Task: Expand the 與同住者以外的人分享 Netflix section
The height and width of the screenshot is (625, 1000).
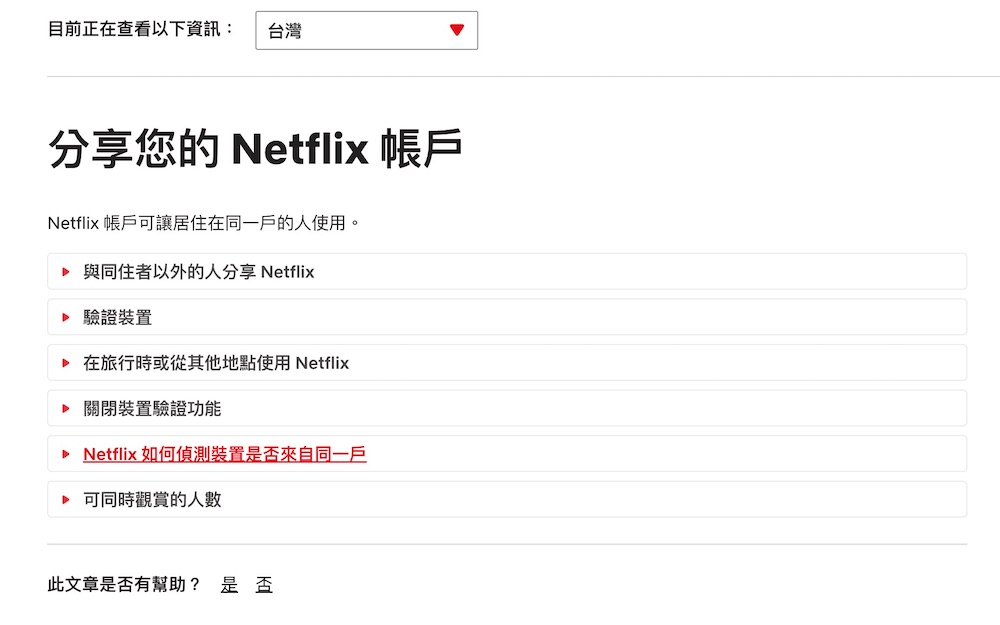Action: (198, 272)
